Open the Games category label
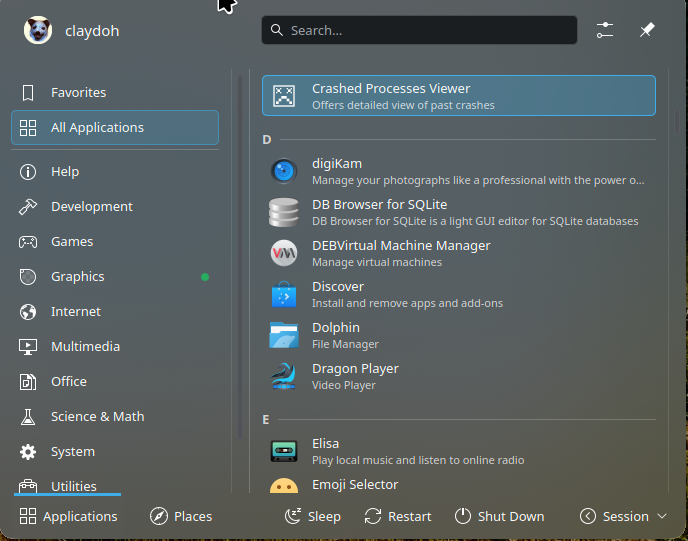The image size is (688, 541). point(72,242)
